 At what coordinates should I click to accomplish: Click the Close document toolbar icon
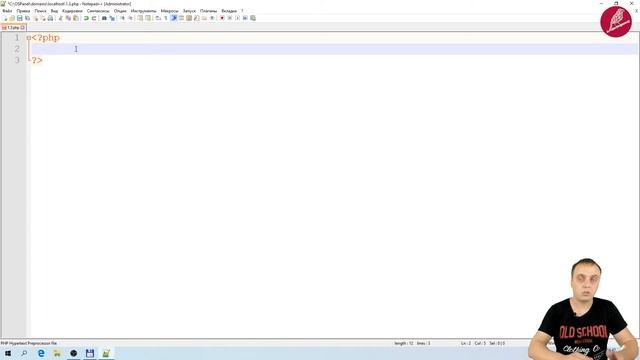click(36, 18)
